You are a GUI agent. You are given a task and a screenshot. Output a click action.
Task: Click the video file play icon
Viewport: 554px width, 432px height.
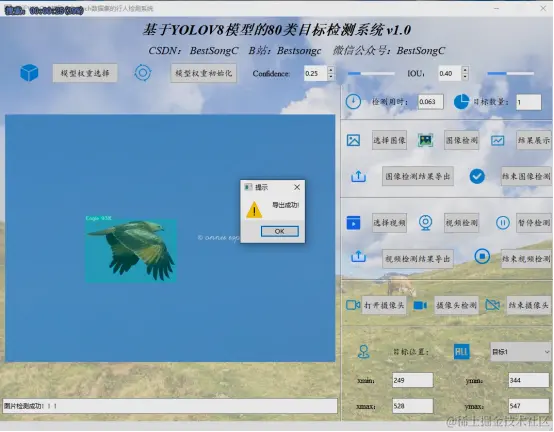[353, 223]
